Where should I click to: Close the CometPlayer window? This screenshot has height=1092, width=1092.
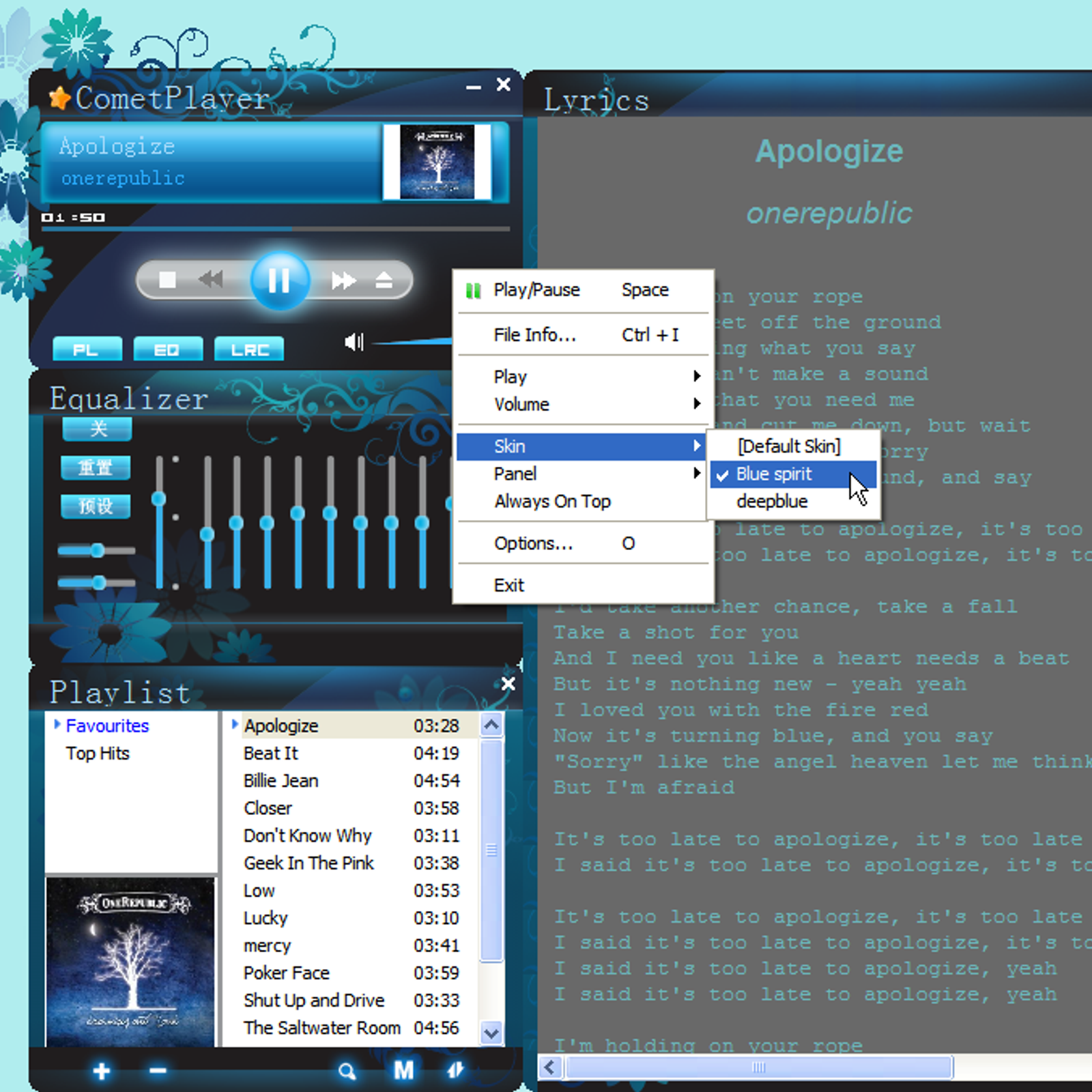pos(504,84)
